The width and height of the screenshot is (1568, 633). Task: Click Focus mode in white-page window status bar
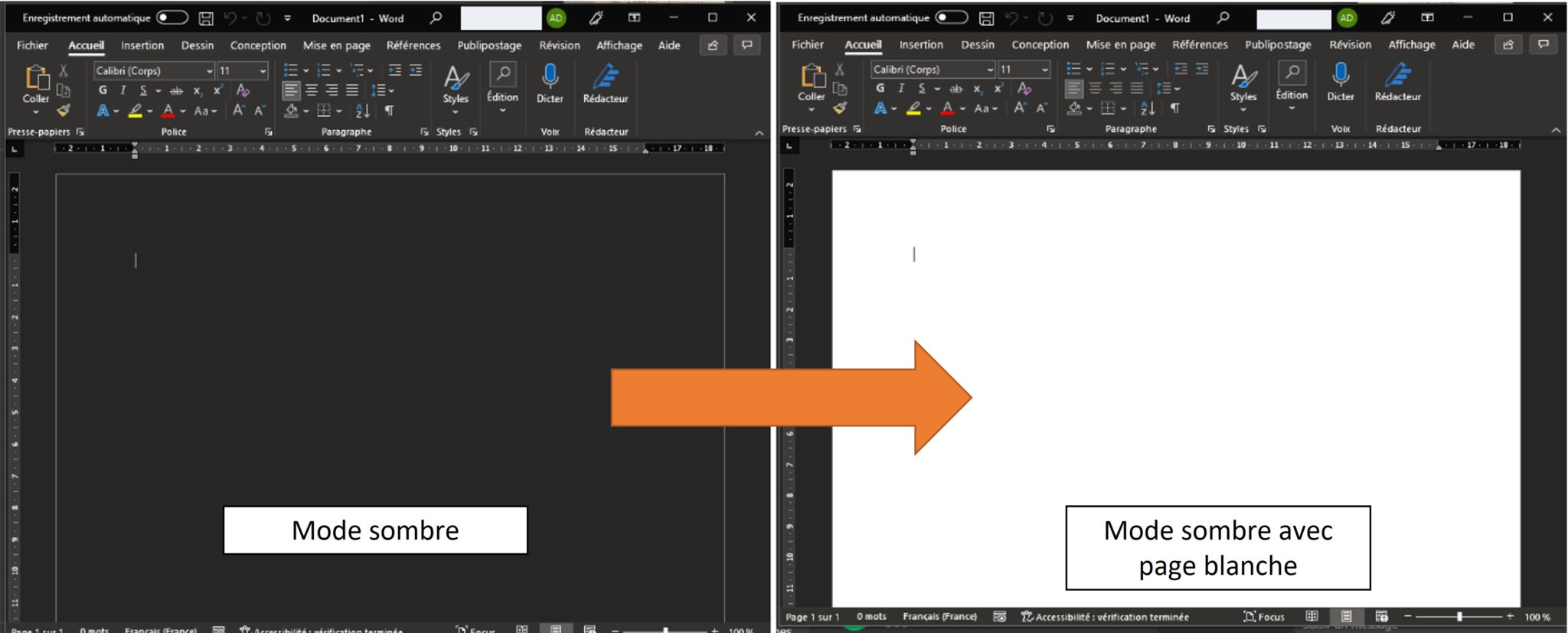click(x=1264, y=616)
